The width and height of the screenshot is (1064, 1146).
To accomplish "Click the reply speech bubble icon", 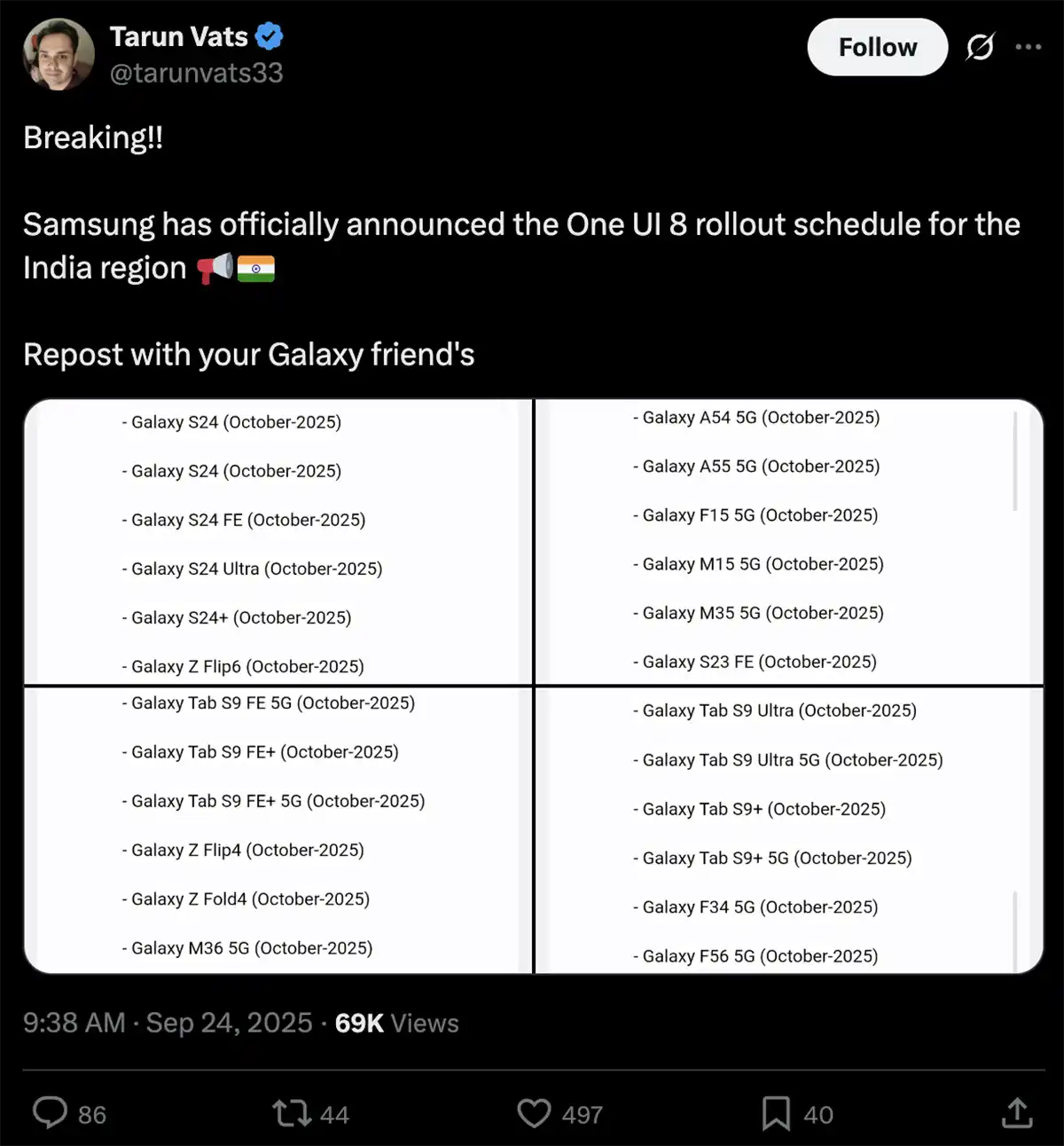I will click(x=50, y=1112).
